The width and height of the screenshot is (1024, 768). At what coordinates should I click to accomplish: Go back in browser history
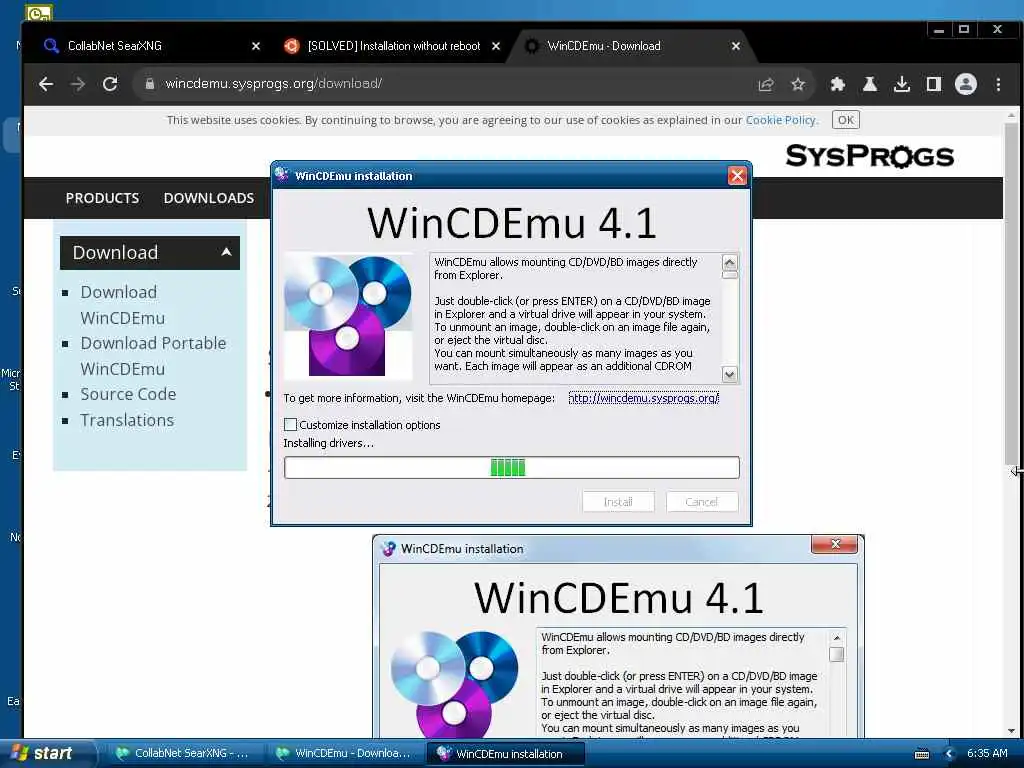[x=46, y=84]
